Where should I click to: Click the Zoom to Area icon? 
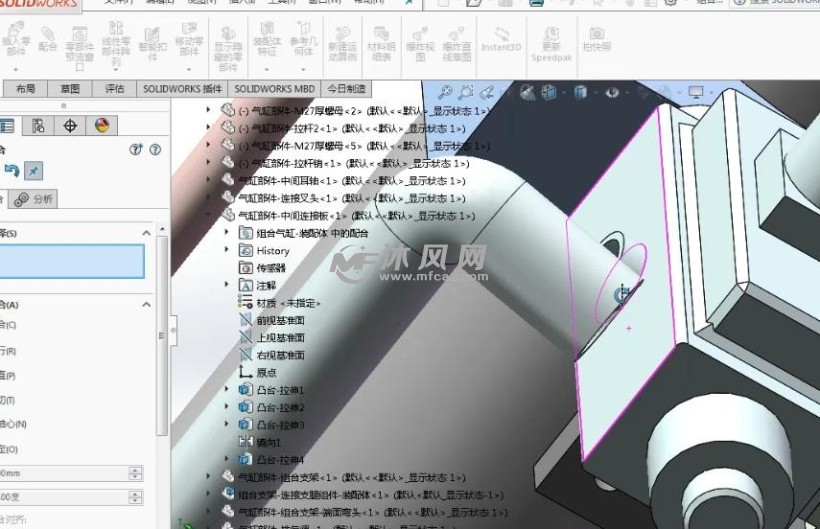coord(465,93)
